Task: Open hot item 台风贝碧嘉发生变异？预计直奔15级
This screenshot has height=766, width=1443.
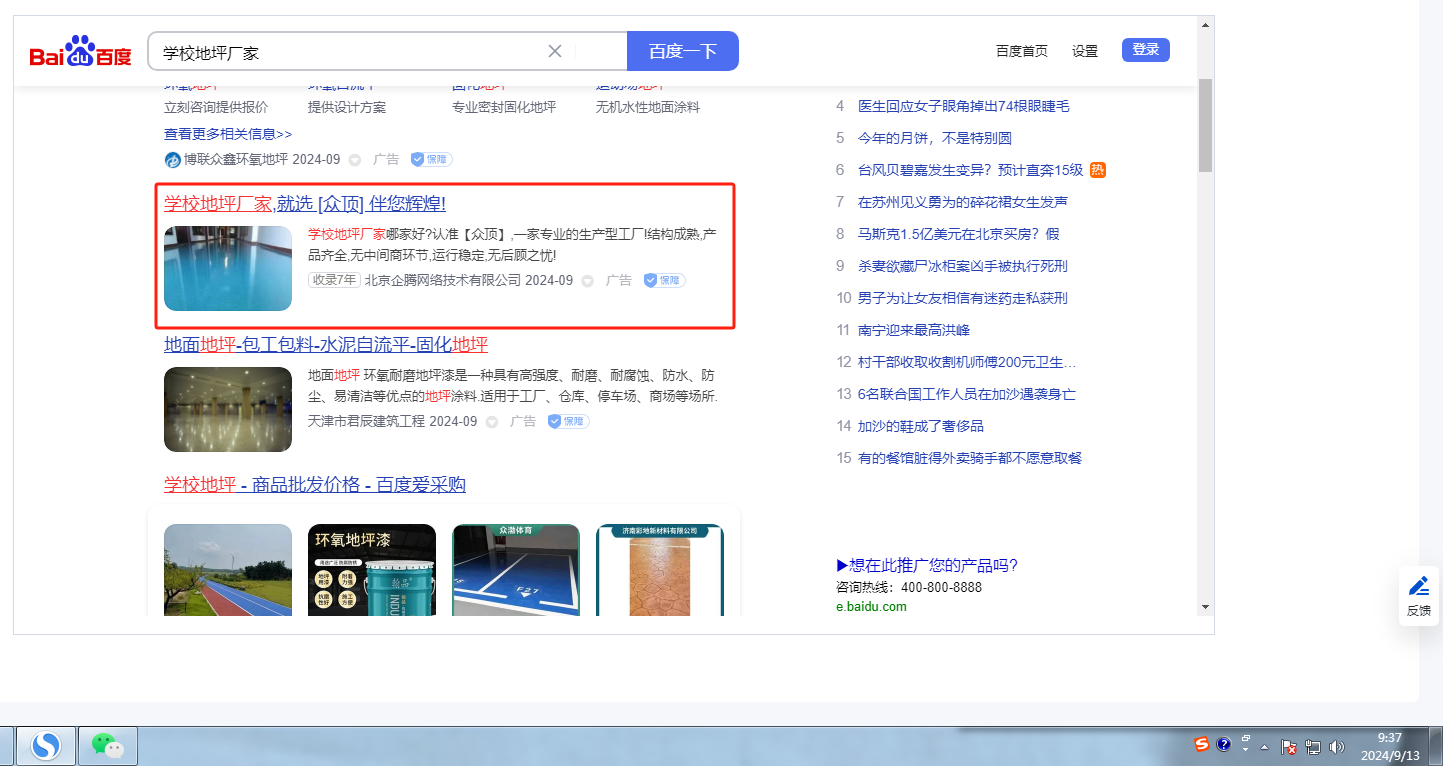Action: tap(971, 170)
